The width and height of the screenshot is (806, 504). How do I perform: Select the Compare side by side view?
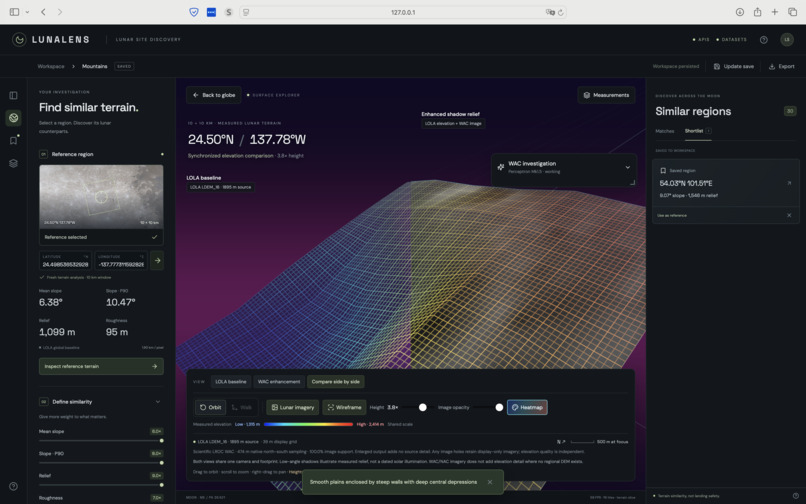336,382
